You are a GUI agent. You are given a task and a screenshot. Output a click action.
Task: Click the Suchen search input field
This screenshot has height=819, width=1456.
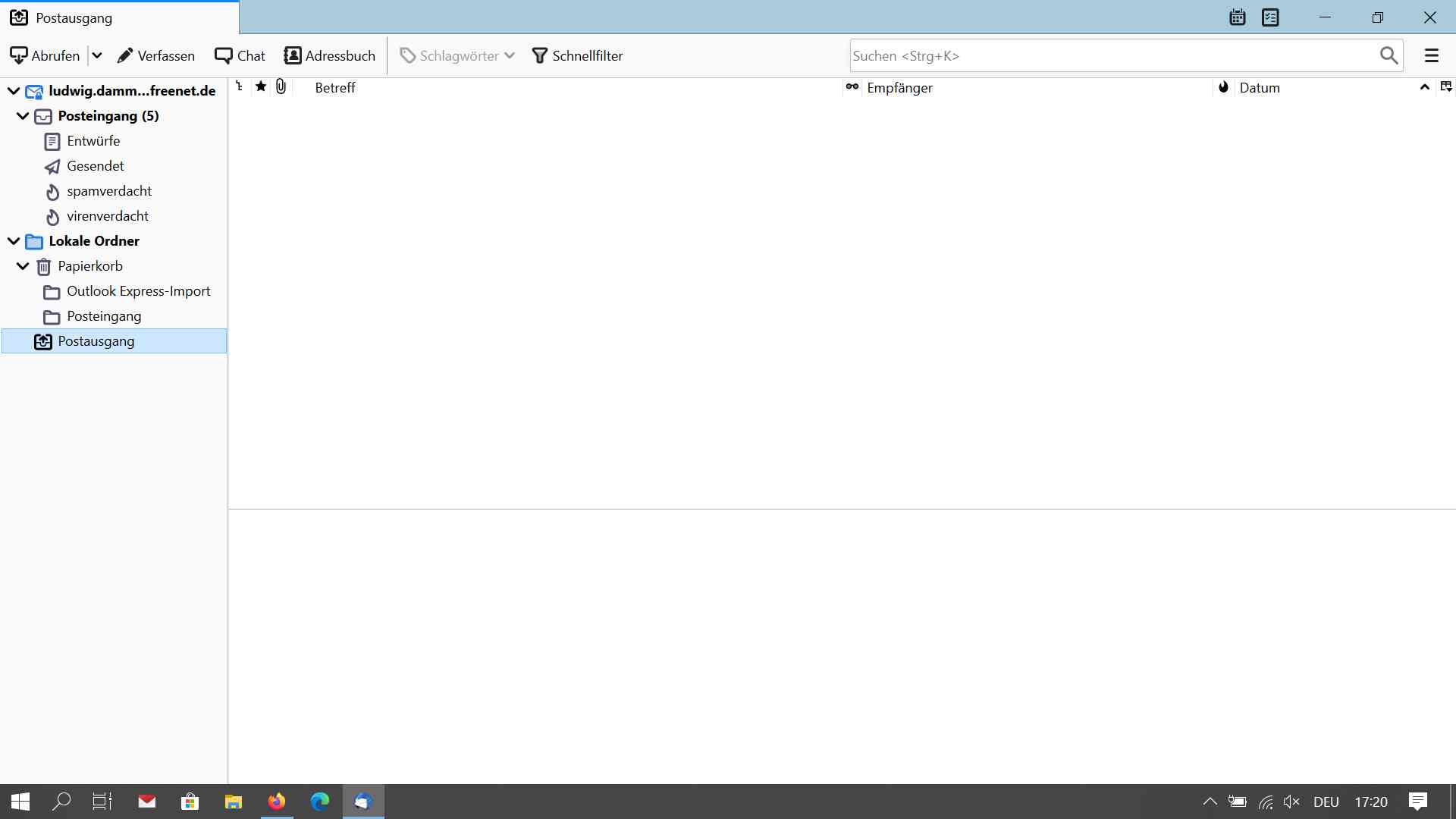(1111, 55)
